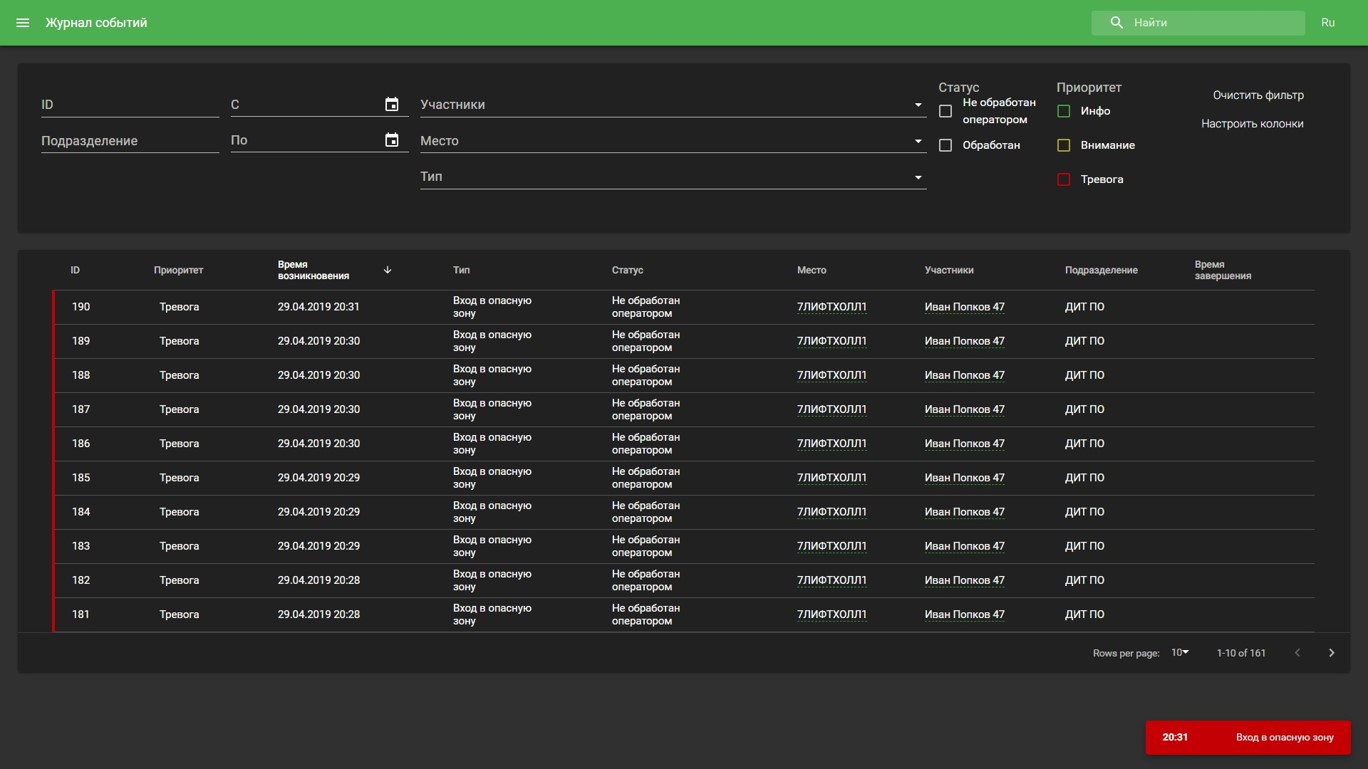The height and width of the screenshot is (769, 1368).
Task: Click Вход в опасную зону in row 184
Action: [x=492, y=512]
